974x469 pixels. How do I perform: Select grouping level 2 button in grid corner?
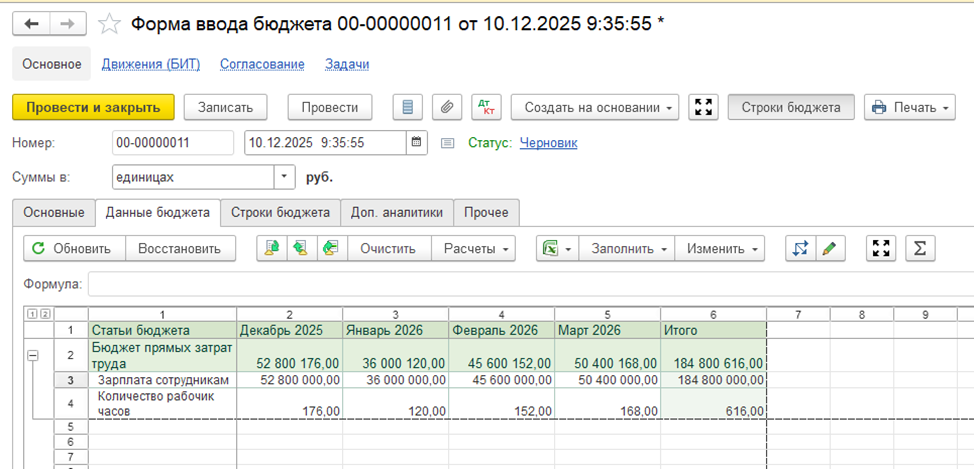coord(45,314)
